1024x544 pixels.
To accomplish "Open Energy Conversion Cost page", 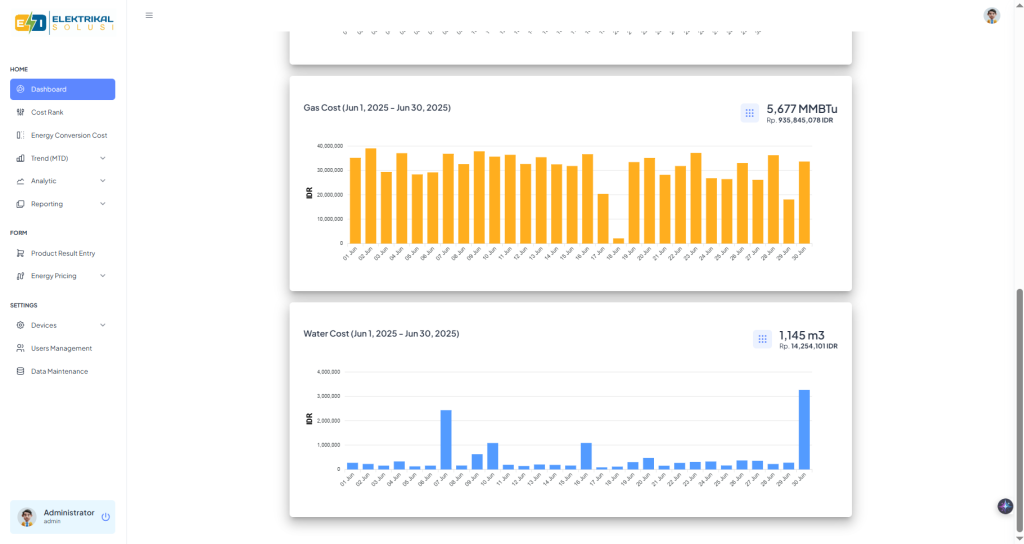I will (x=68, y=135).
